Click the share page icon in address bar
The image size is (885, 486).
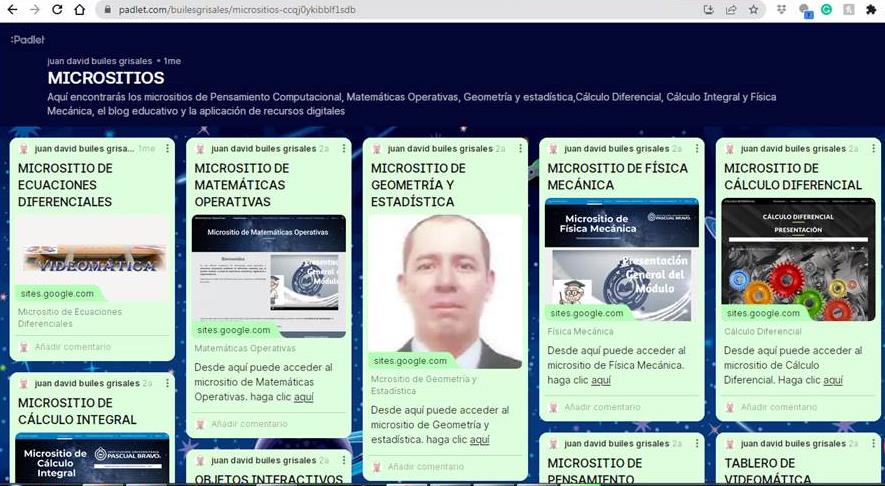click(x=731, y=10)
